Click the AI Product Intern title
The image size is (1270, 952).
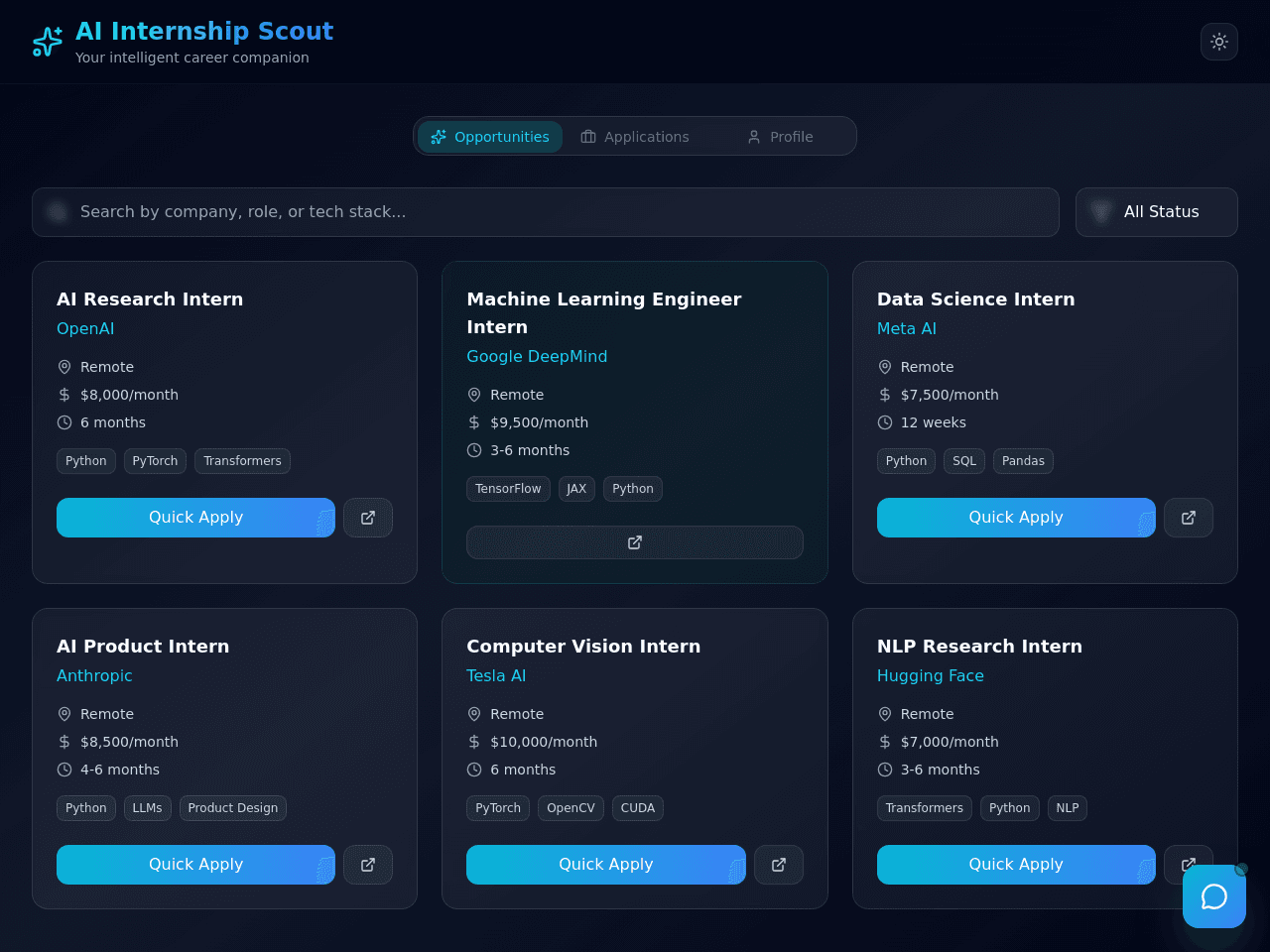point(143,647)
